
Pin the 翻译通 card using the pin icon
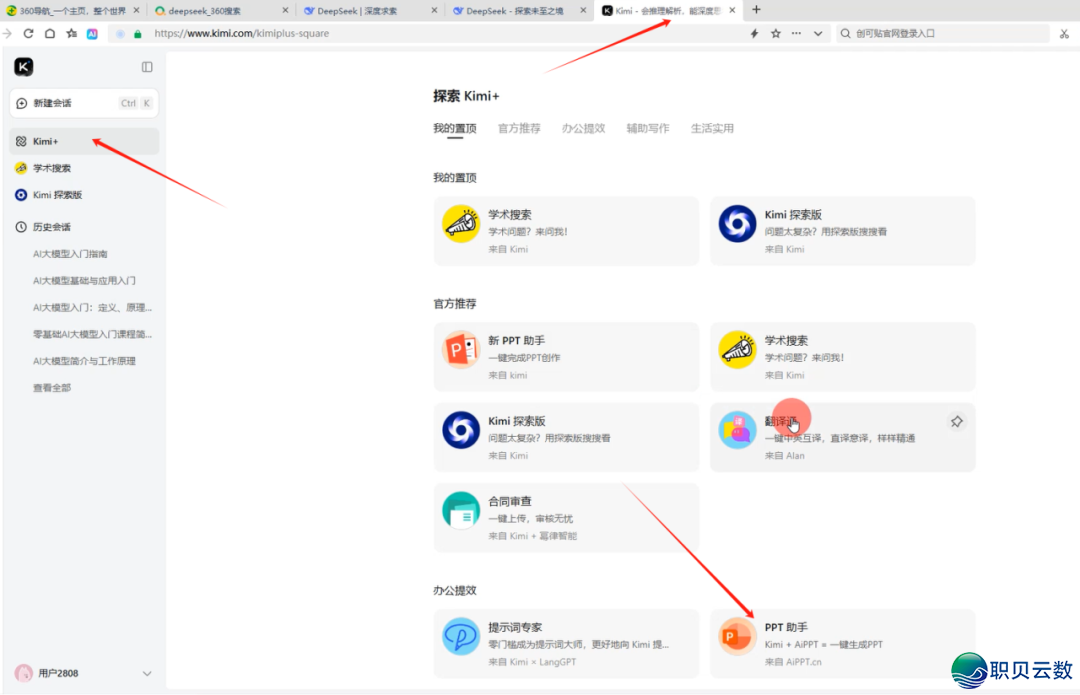tap(956, 422)
